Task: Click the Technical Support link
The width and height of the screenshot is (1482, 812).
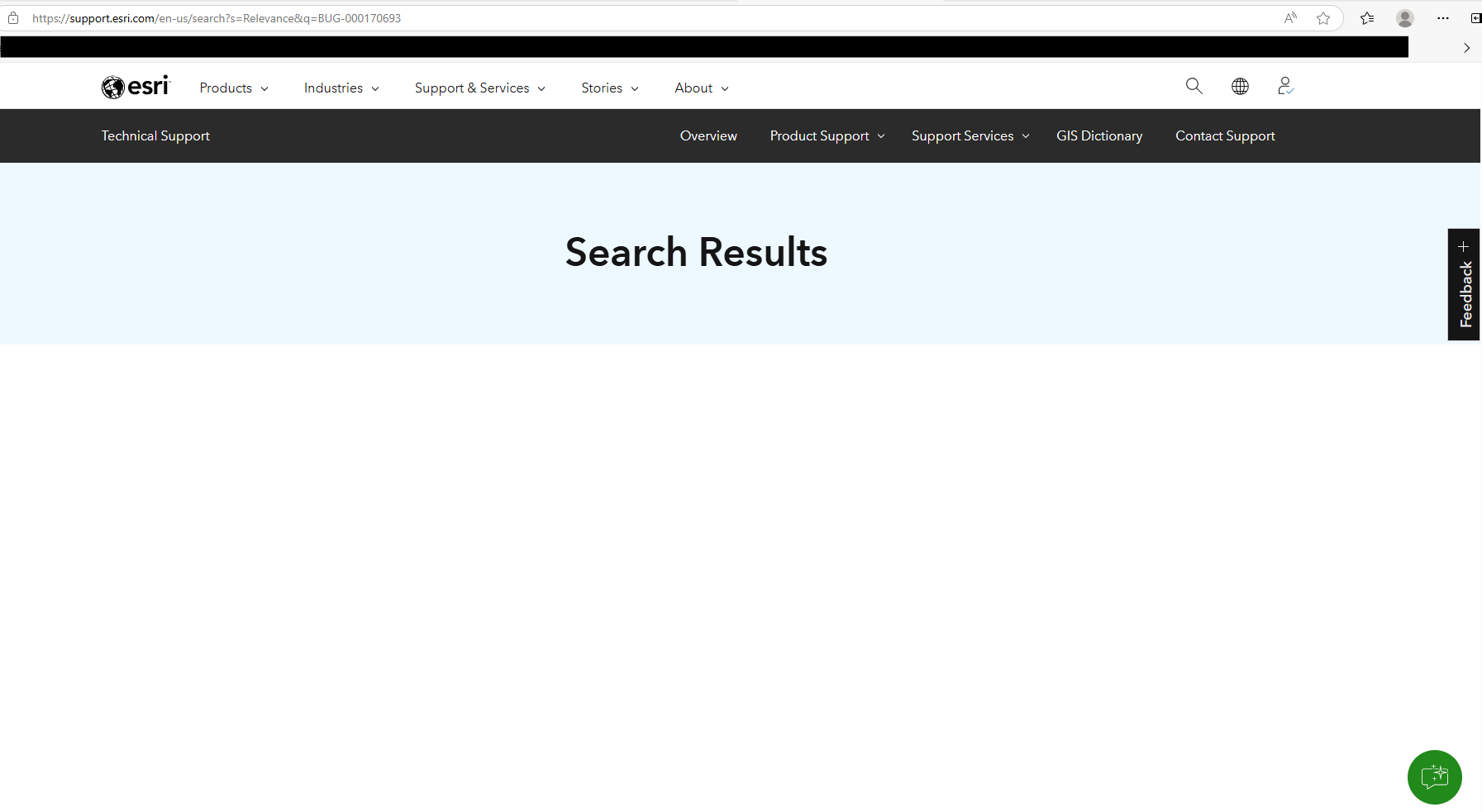Action: [x=155, y=135]
